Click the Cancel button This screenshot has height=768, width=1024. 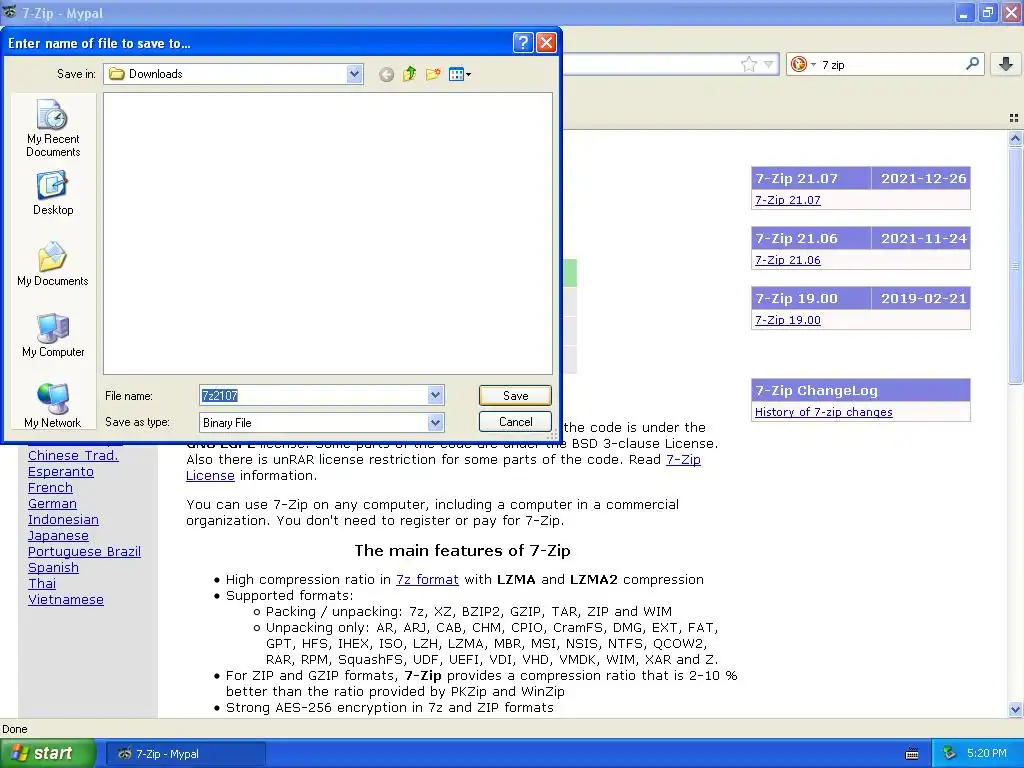pos(515,422)
